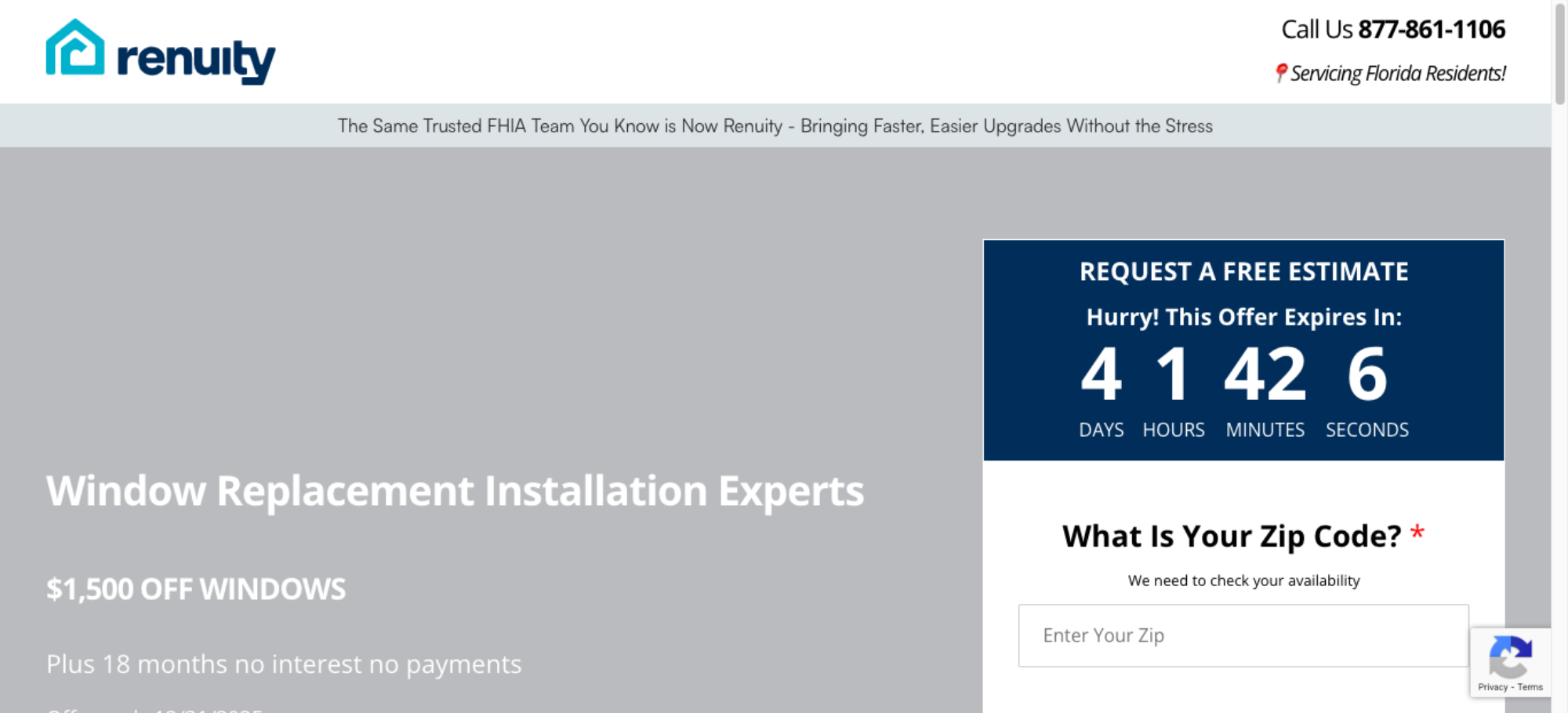Click the Request a Free Estimate heading

(1243, 271)
